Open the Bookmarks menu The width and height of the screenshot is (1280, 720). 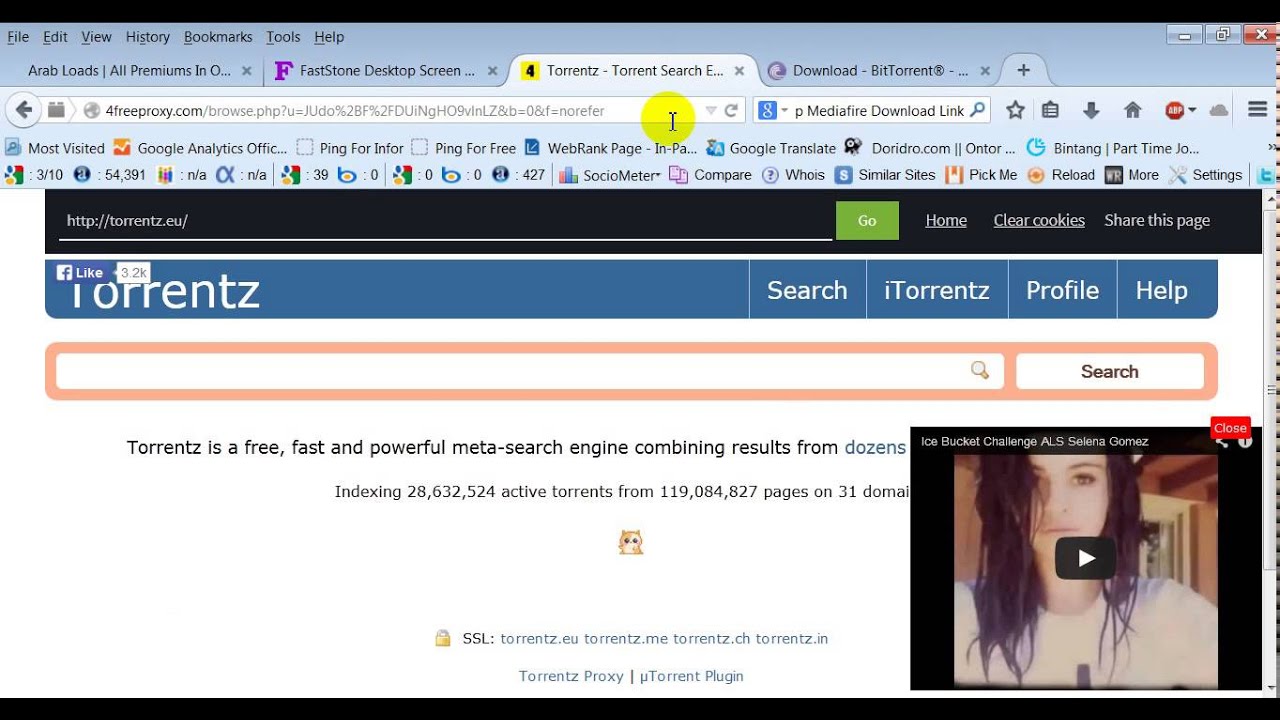218,36
